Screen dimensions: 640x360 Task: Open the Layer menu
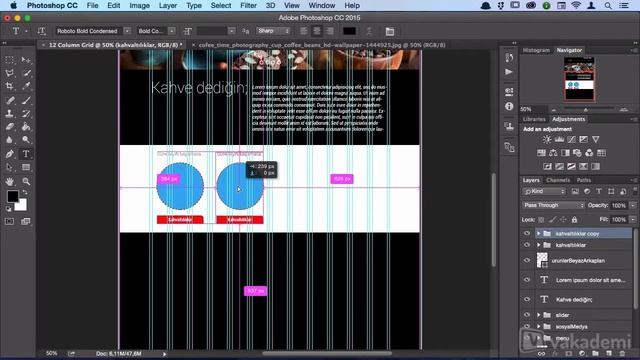click(168, 6)
